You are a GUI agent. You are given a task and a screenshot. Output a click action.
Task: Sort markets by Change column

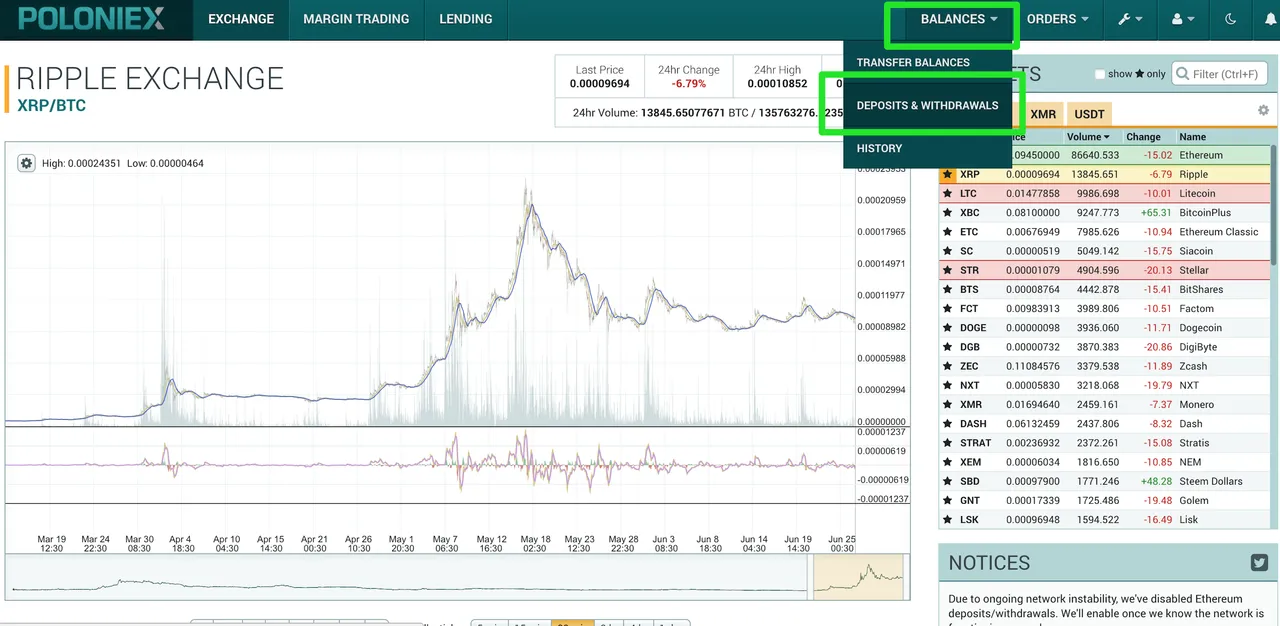[x=1143, y=137]
